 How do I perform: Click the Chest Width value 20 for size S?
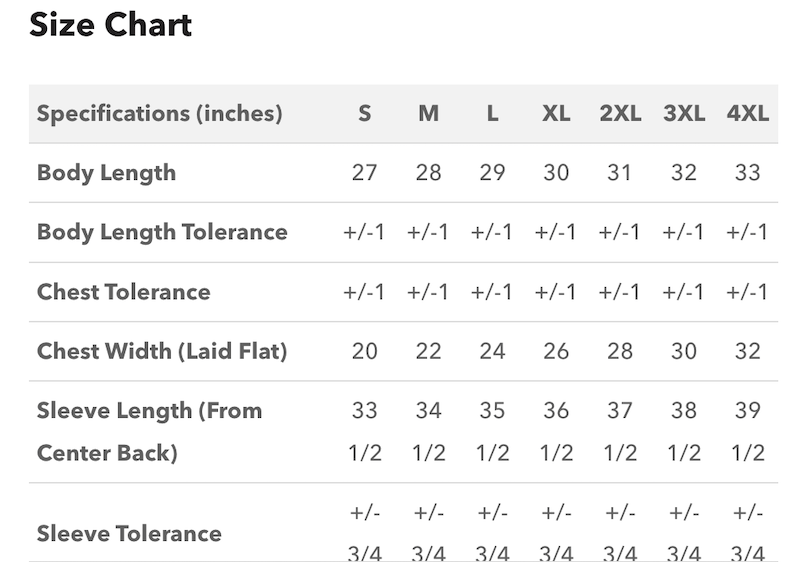coord(364,351)
